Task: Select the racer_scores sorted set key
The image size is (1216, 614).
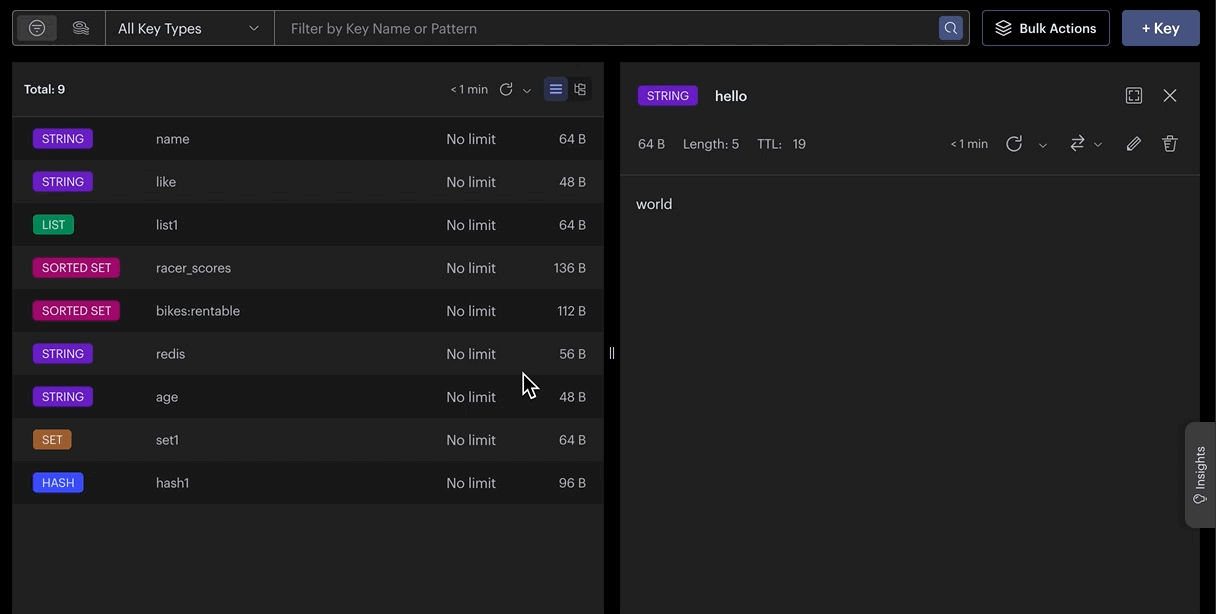Action: [308, 268]
